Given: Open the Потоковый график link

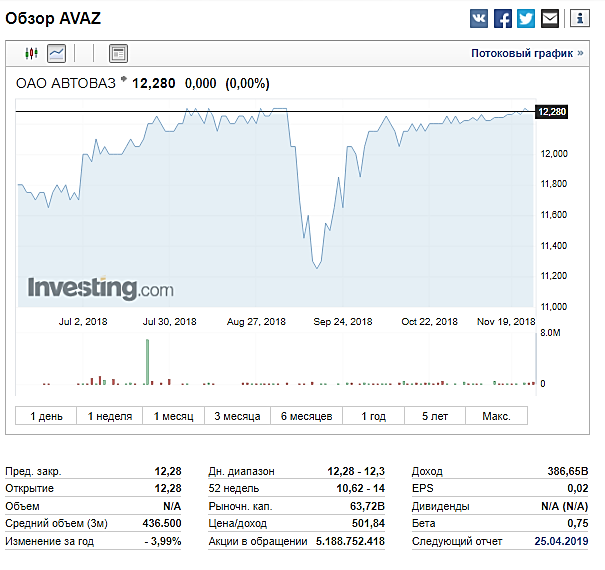Looking at the screenshot, I should coord(527,53).
